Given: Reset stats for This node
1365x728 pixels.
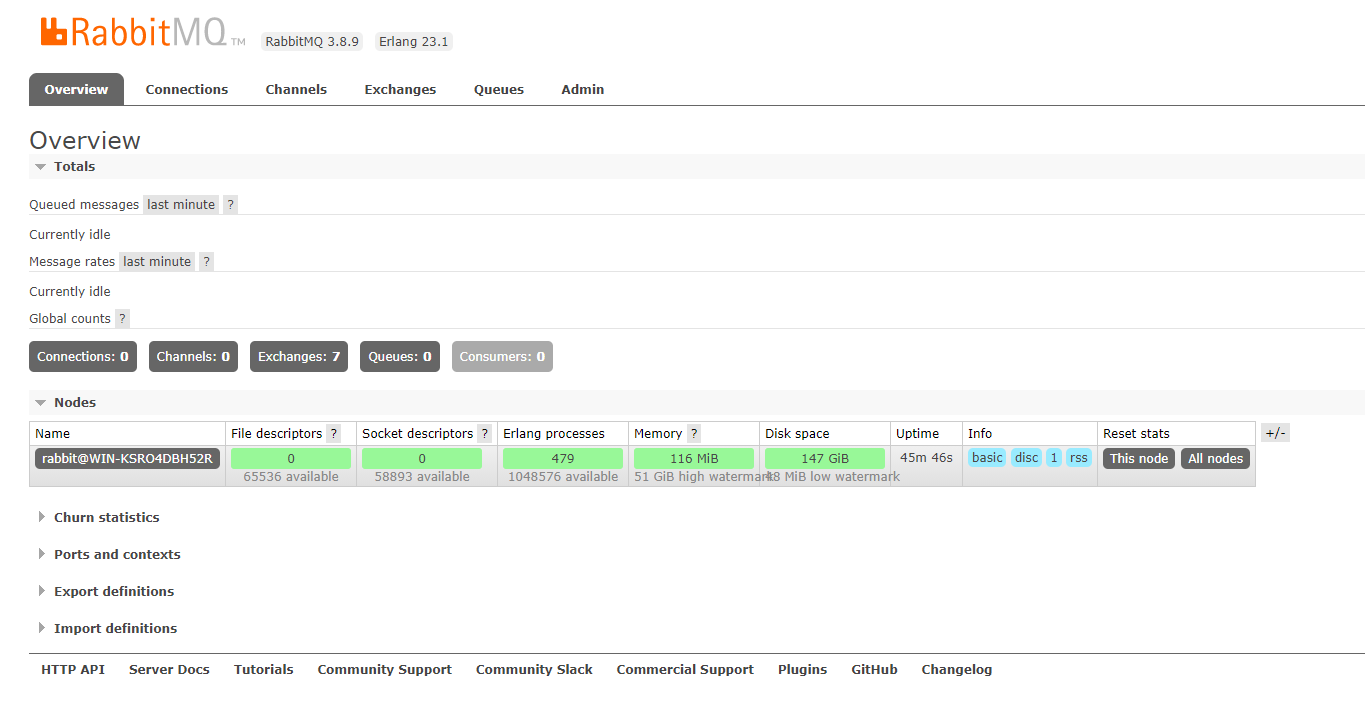Looking at the screenshot, I should [1139, 458].
